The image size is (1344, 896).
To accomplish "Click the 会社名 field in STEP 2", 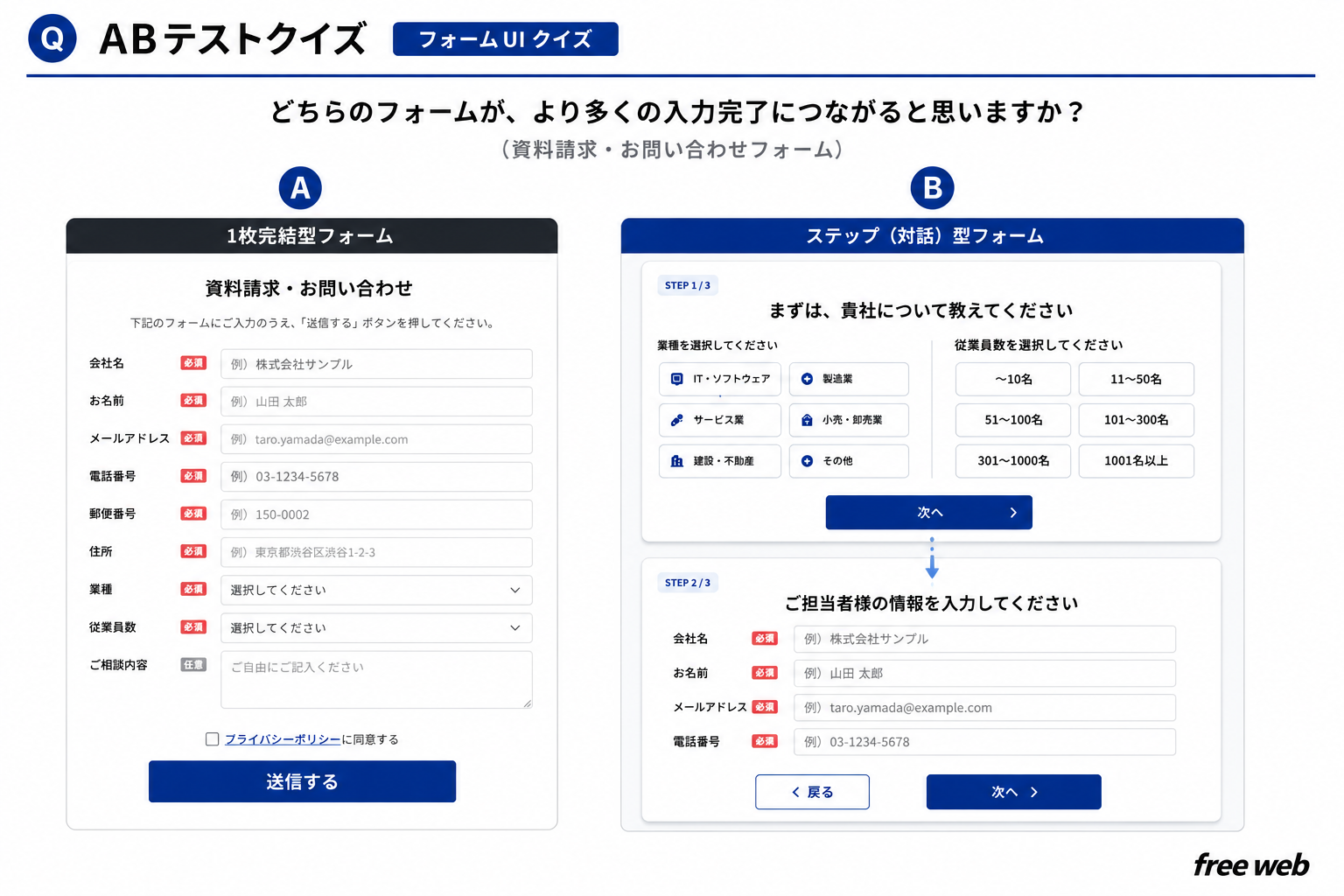I will pos(984,639).
